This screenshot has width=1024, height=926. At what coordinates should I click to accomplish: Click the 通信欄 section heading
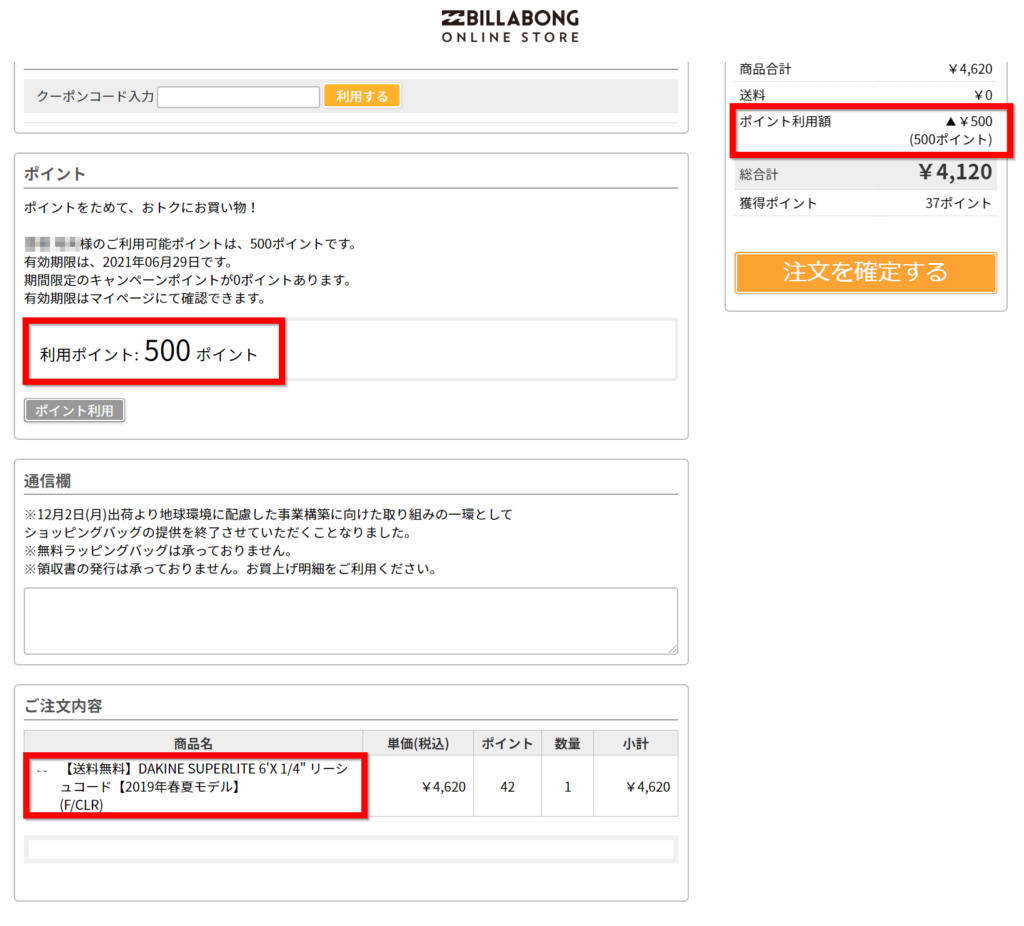click(x=47, y=481)
